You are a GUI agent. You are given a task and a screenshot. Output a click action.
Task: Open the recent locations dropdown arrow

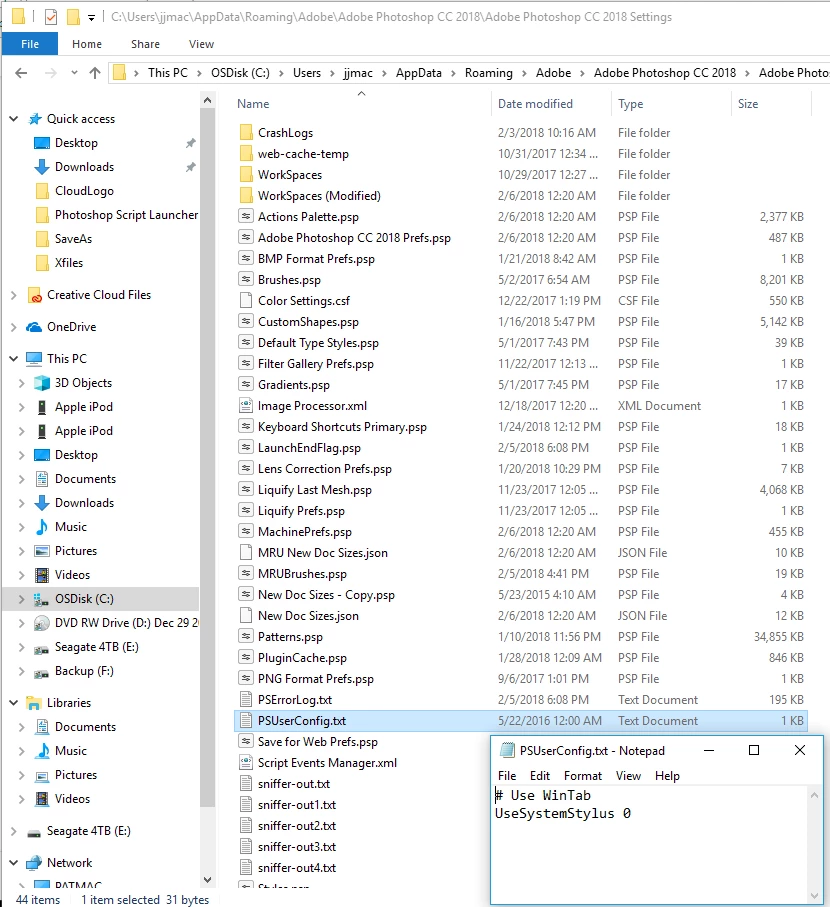pos(74,73)
